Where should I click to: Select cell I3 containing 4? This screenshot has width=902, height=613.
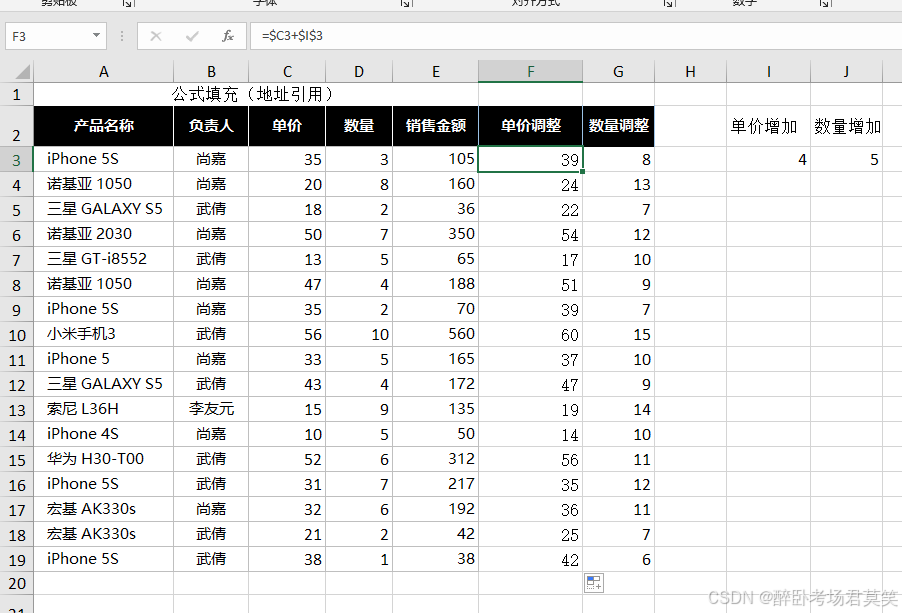coord(769,159)
